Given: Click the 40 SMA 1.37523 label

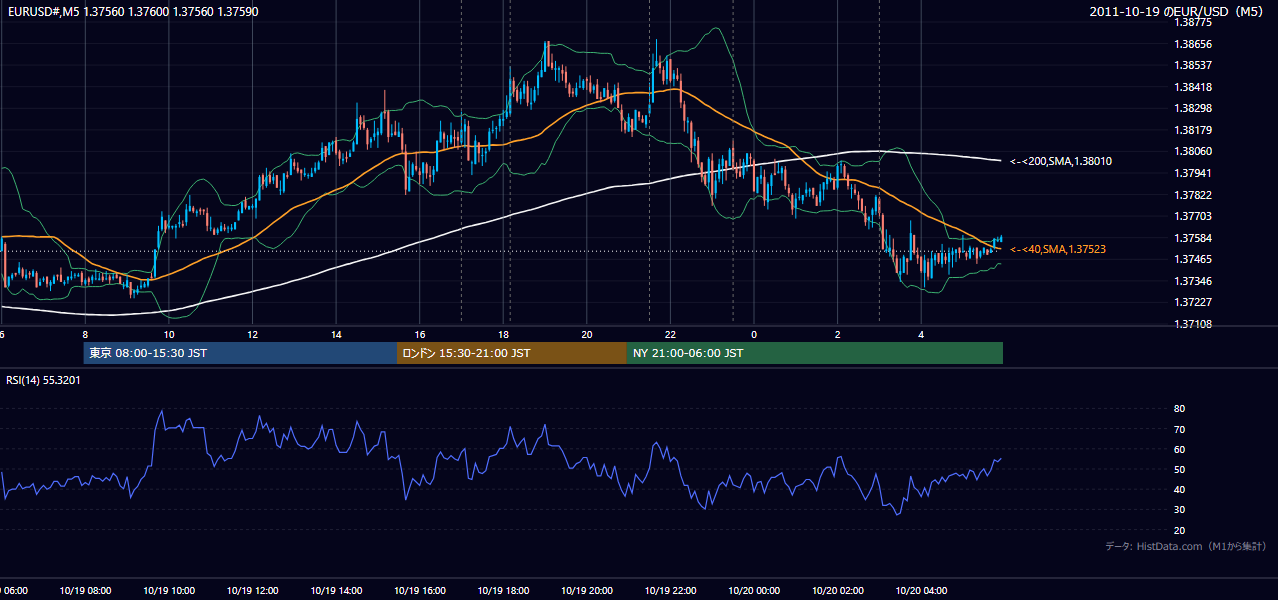Looking at the screenshot, I should 1058,249.
